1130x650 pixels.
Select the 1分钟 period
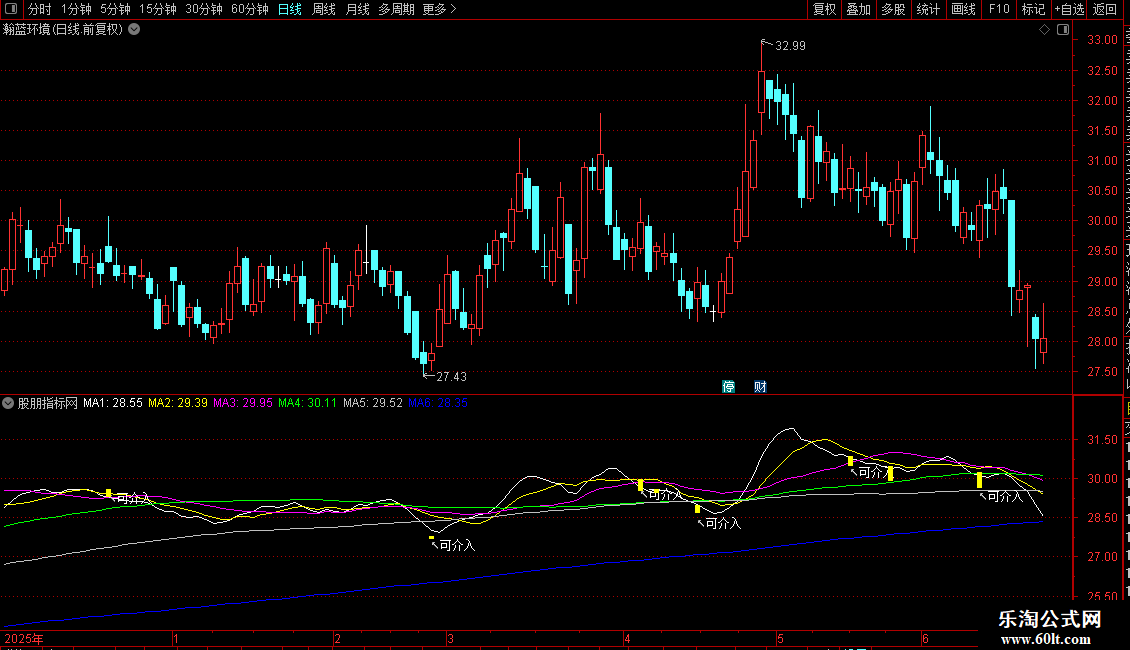[76, 9]
